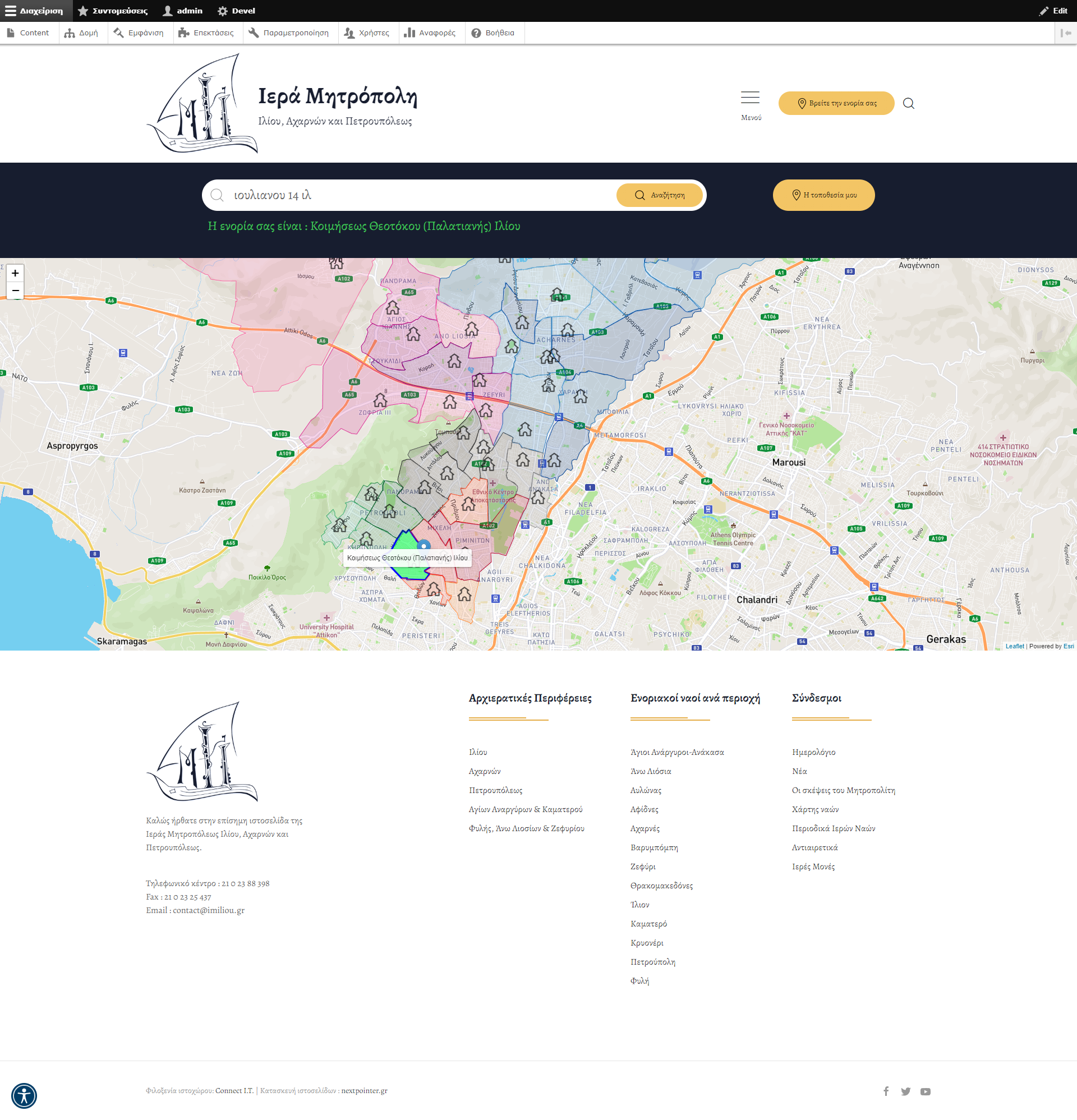Image resolution: width=1077 pixels, height=1120 pixels.
Task: Expand the admin user tray
Action: click(183, 11)
